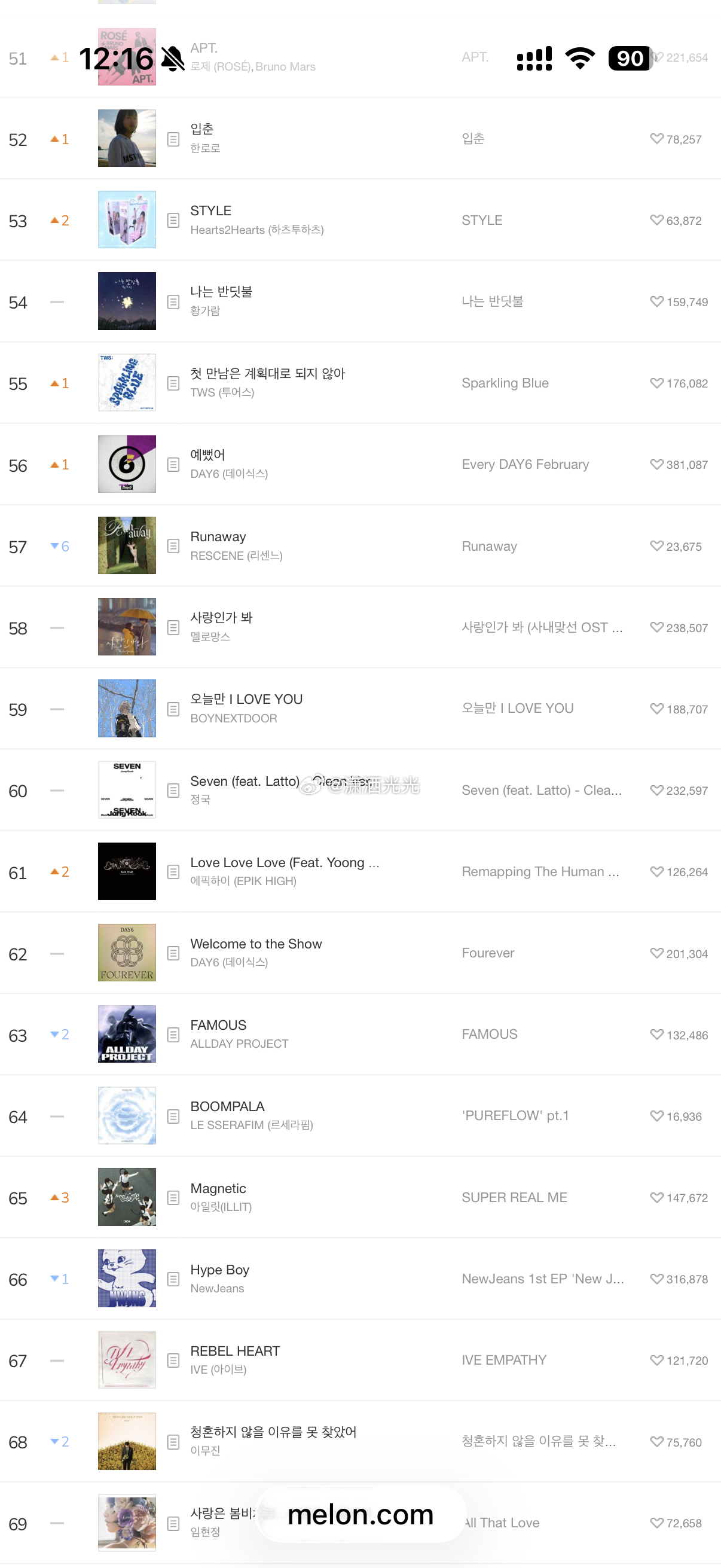This screenshot has width=721, height=1568.
Task: Open lyrics icon for Magnetic by ILLIT
Action: [x=173, y=1198]
